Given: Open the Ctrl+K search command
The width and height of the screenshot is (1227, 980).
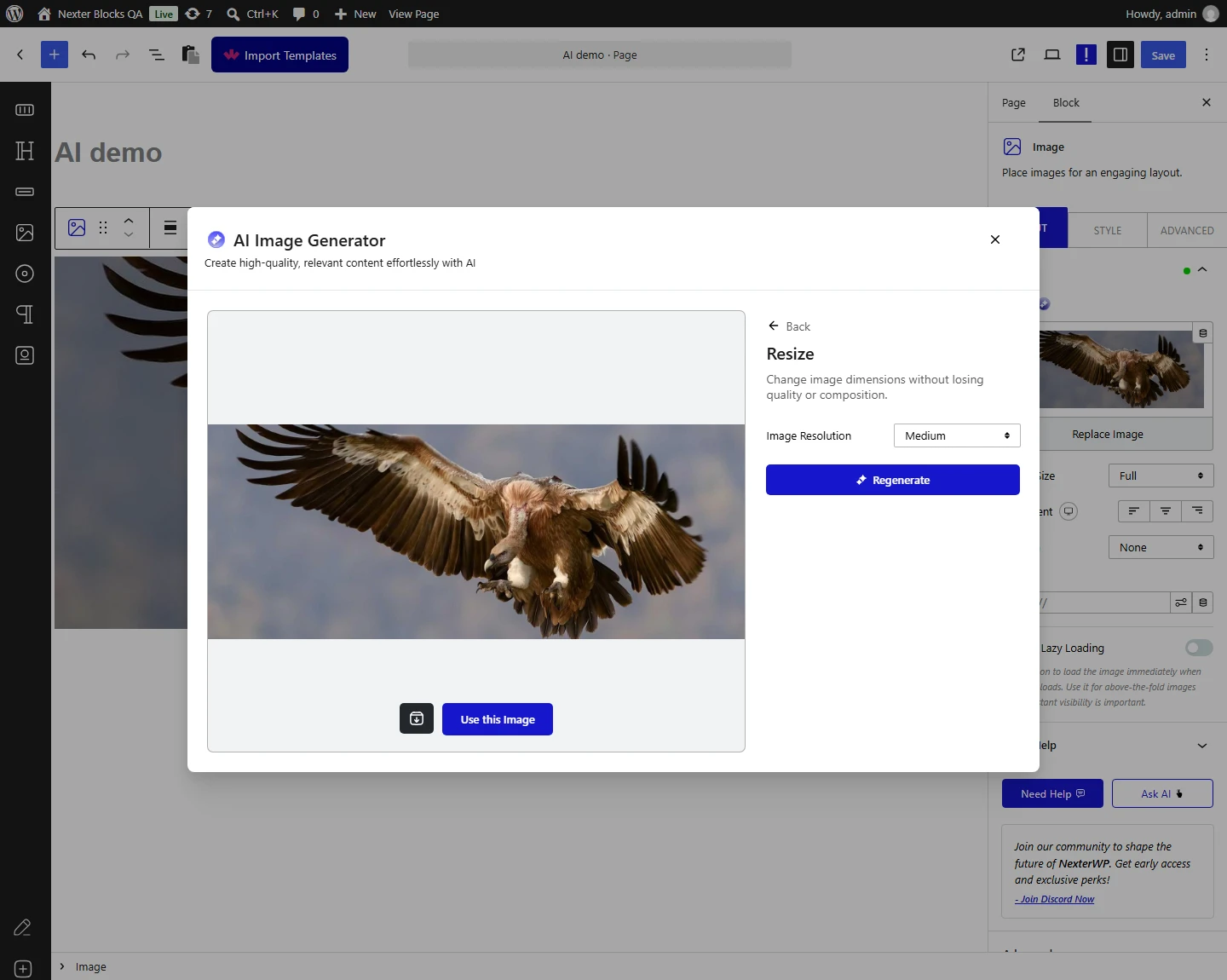Looking at the screenshot, I should (252, 14).
